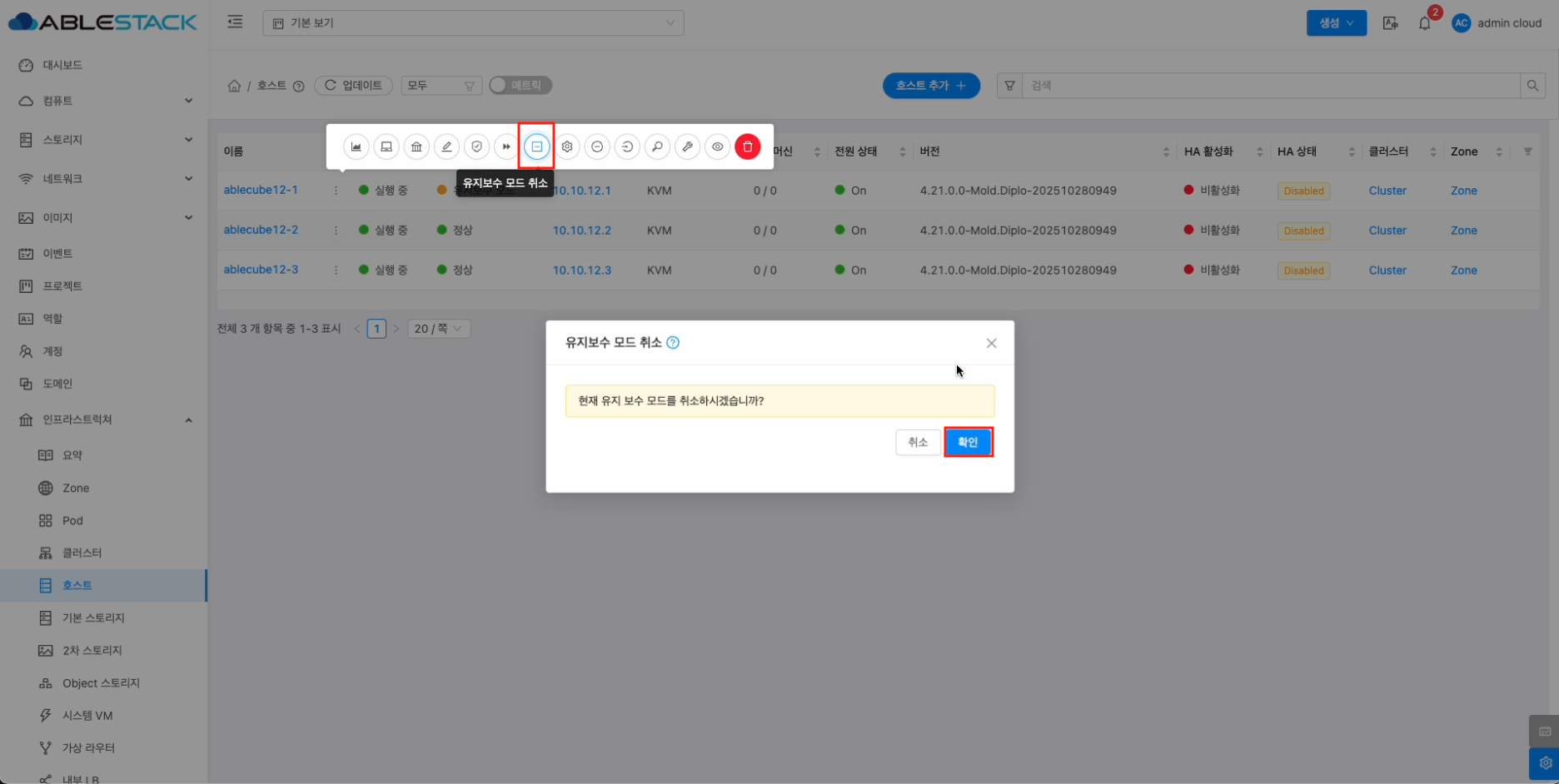1559x784 pixels.
Task: Click the eye icon in host toolbar
Action: click(x=717, y=146)
